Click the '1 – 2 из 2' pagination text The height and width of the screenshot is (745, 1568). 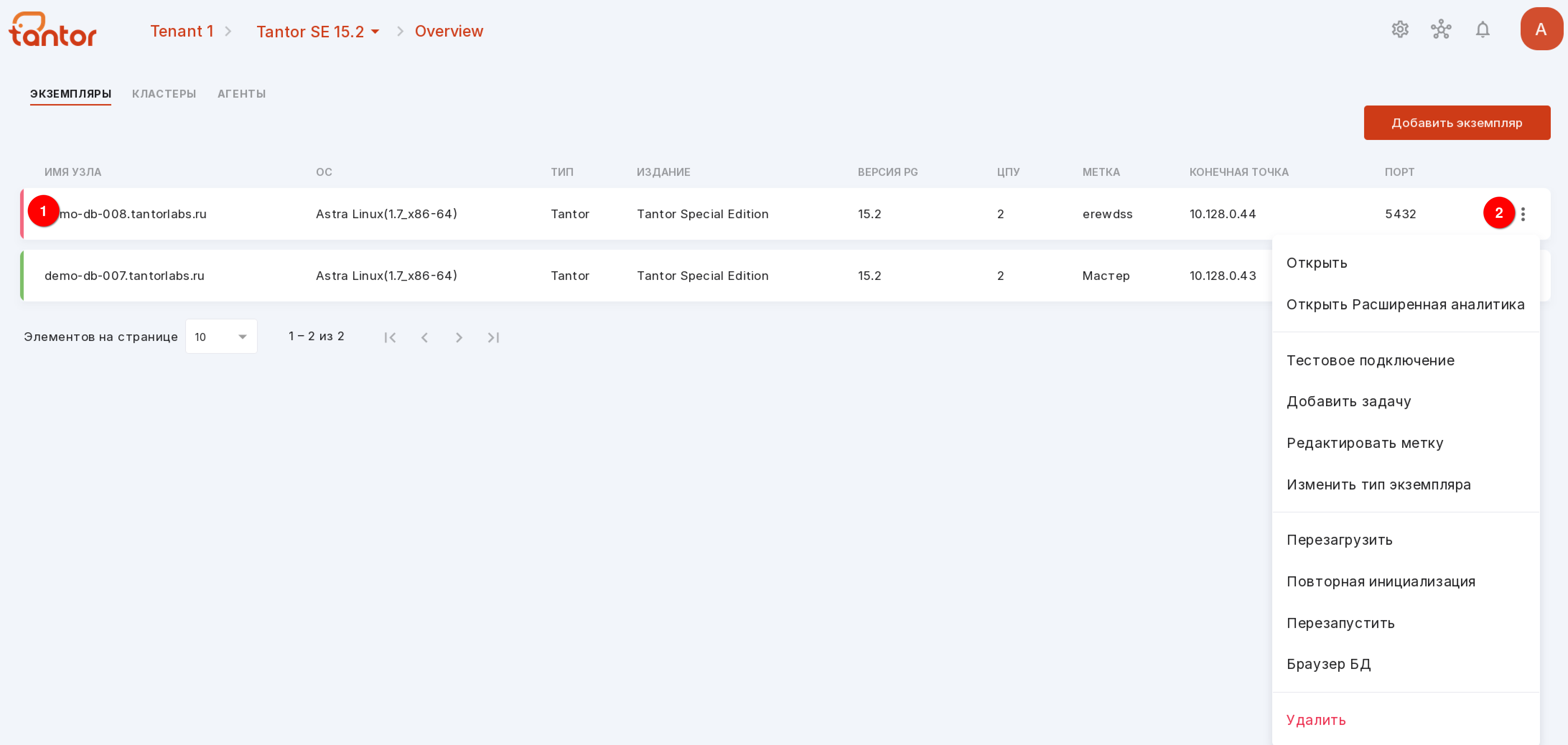tap(316, 336)
